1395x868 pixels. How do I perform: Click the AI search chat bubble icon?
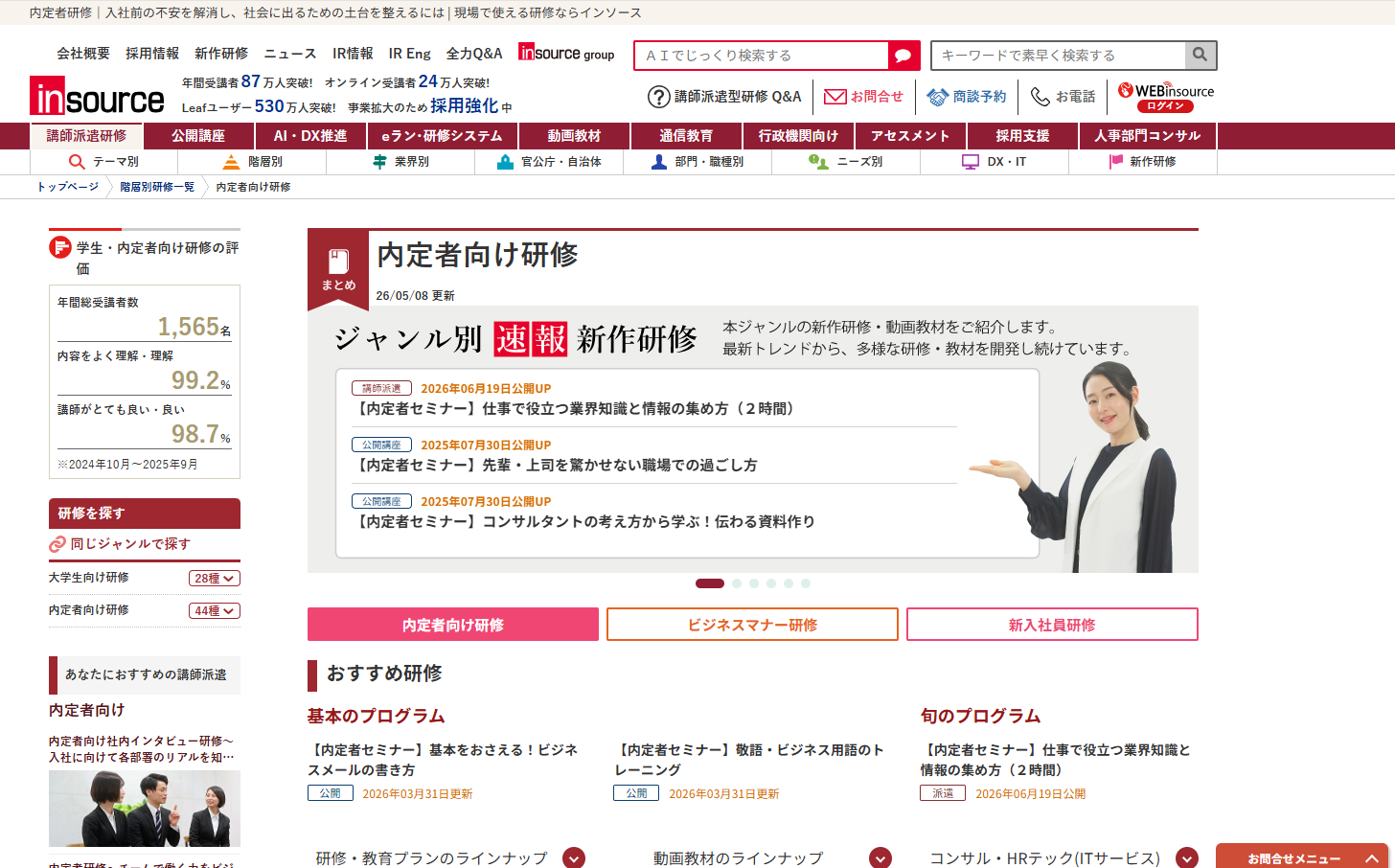coord(903,56)
